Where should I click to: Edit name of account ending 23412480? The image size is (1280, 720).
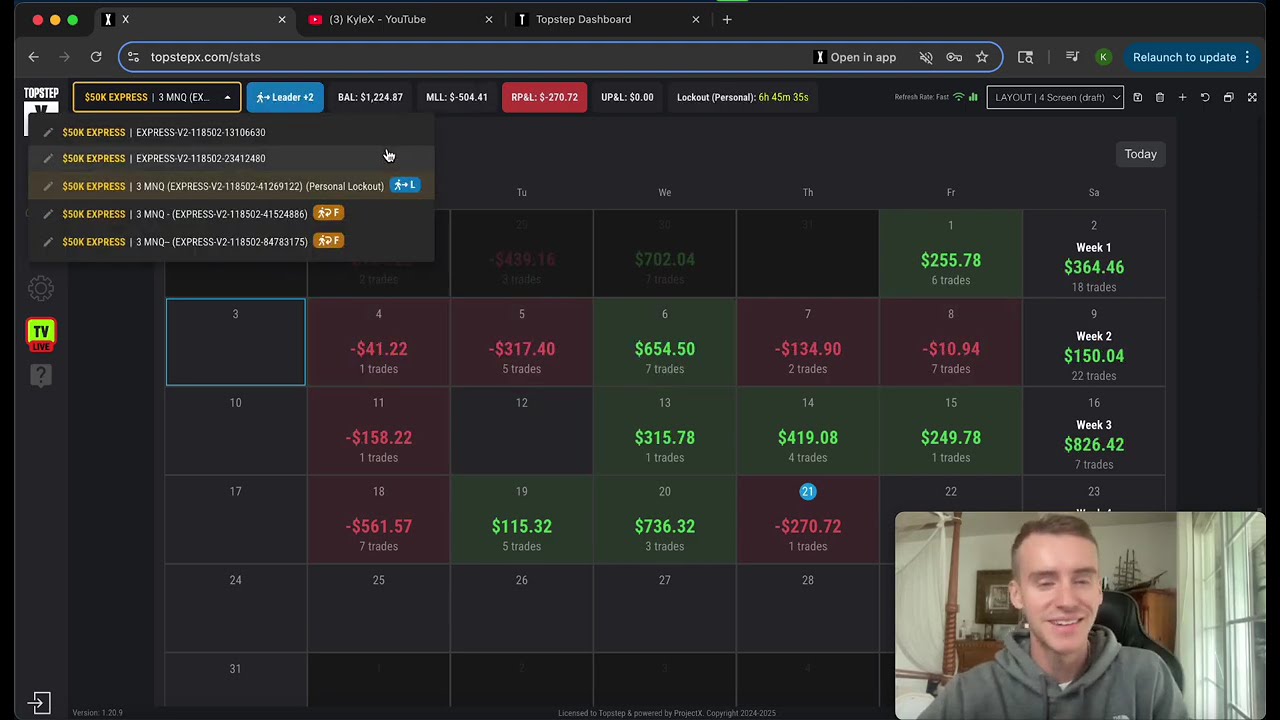[x=48, y=158]
